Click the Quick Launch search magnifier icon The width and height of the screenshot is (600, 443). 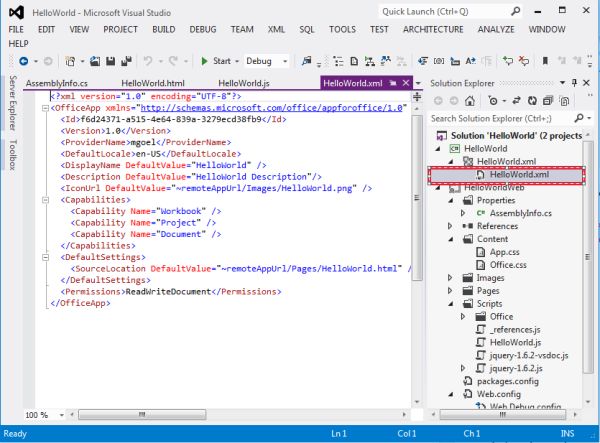[x=516, y=11]
